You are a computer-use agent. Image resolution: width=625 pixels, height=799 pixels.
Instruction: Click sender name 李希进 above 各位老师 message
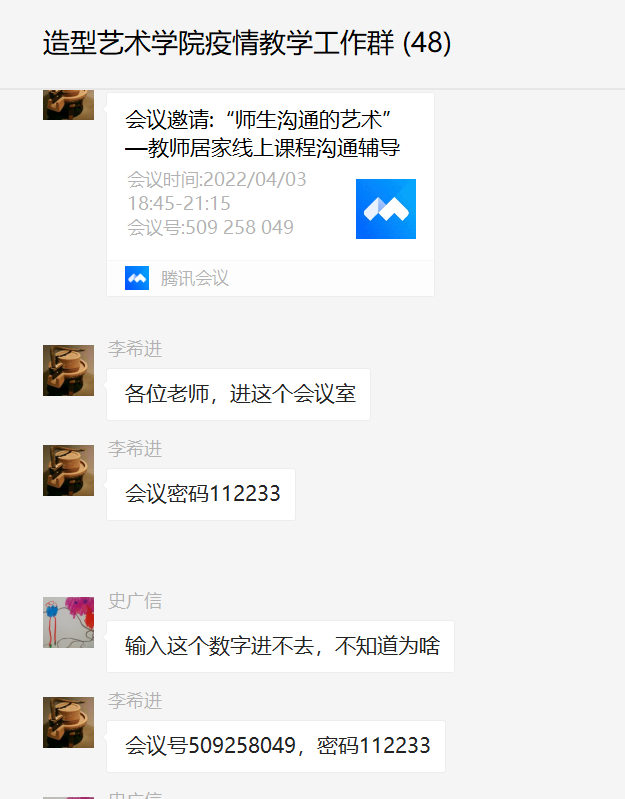point(135,349)
